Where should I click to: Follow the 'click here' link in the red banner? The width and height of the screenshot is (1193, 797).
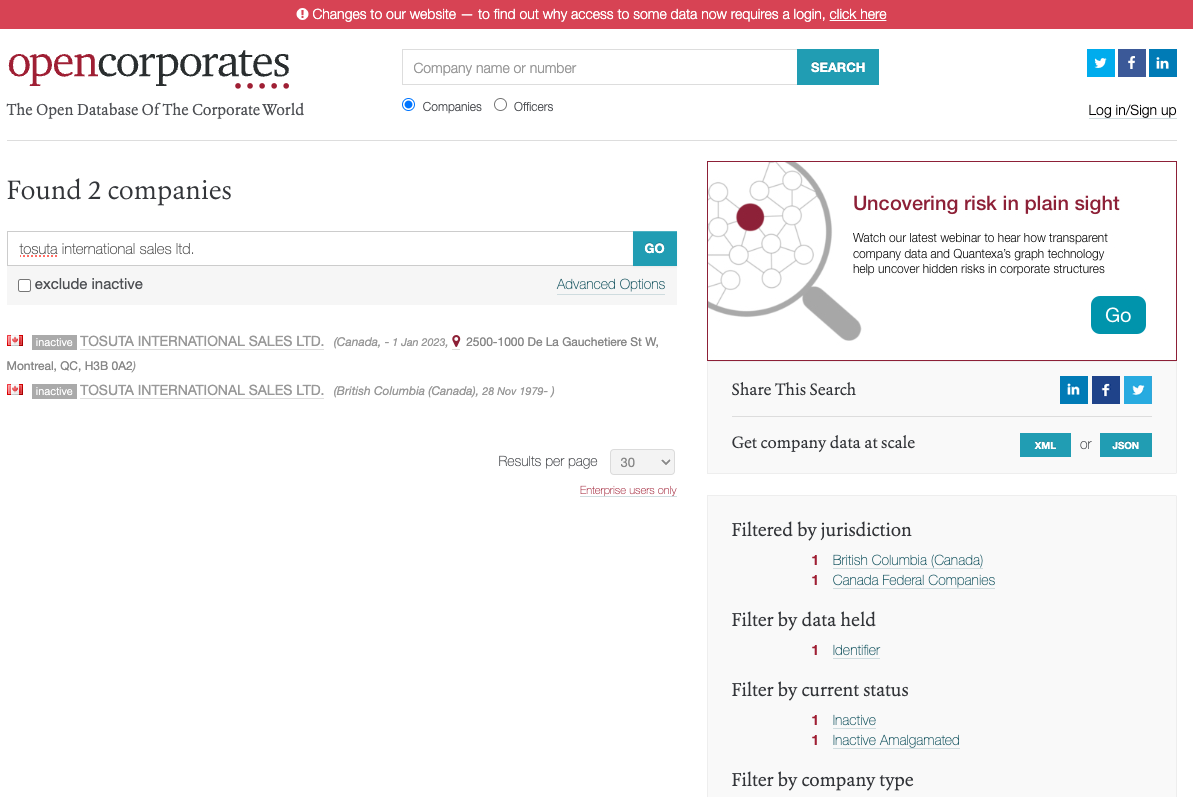pos(857,14)
